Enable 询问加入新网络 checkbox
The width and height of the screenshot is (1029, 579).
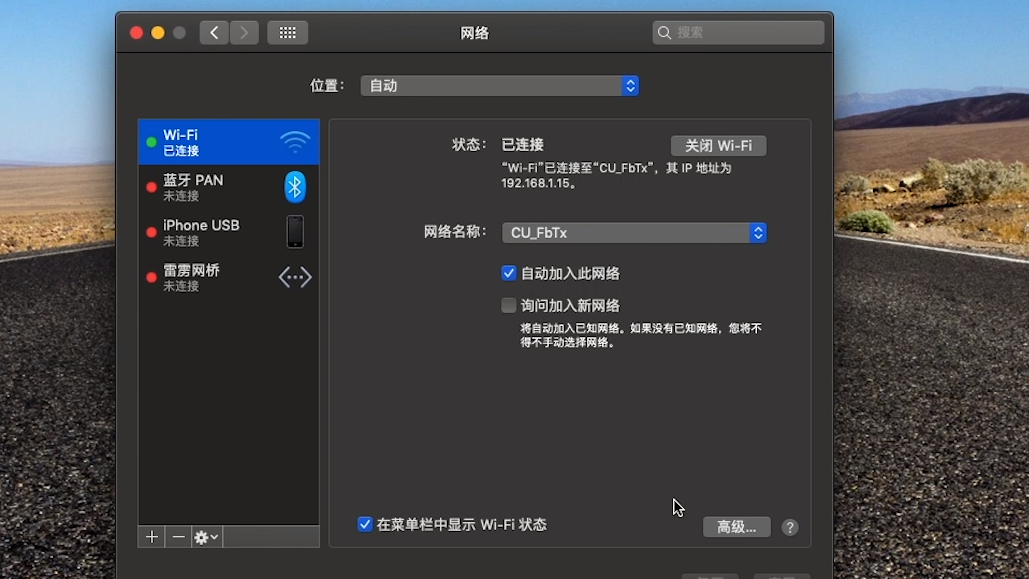[x=509, y=305]
